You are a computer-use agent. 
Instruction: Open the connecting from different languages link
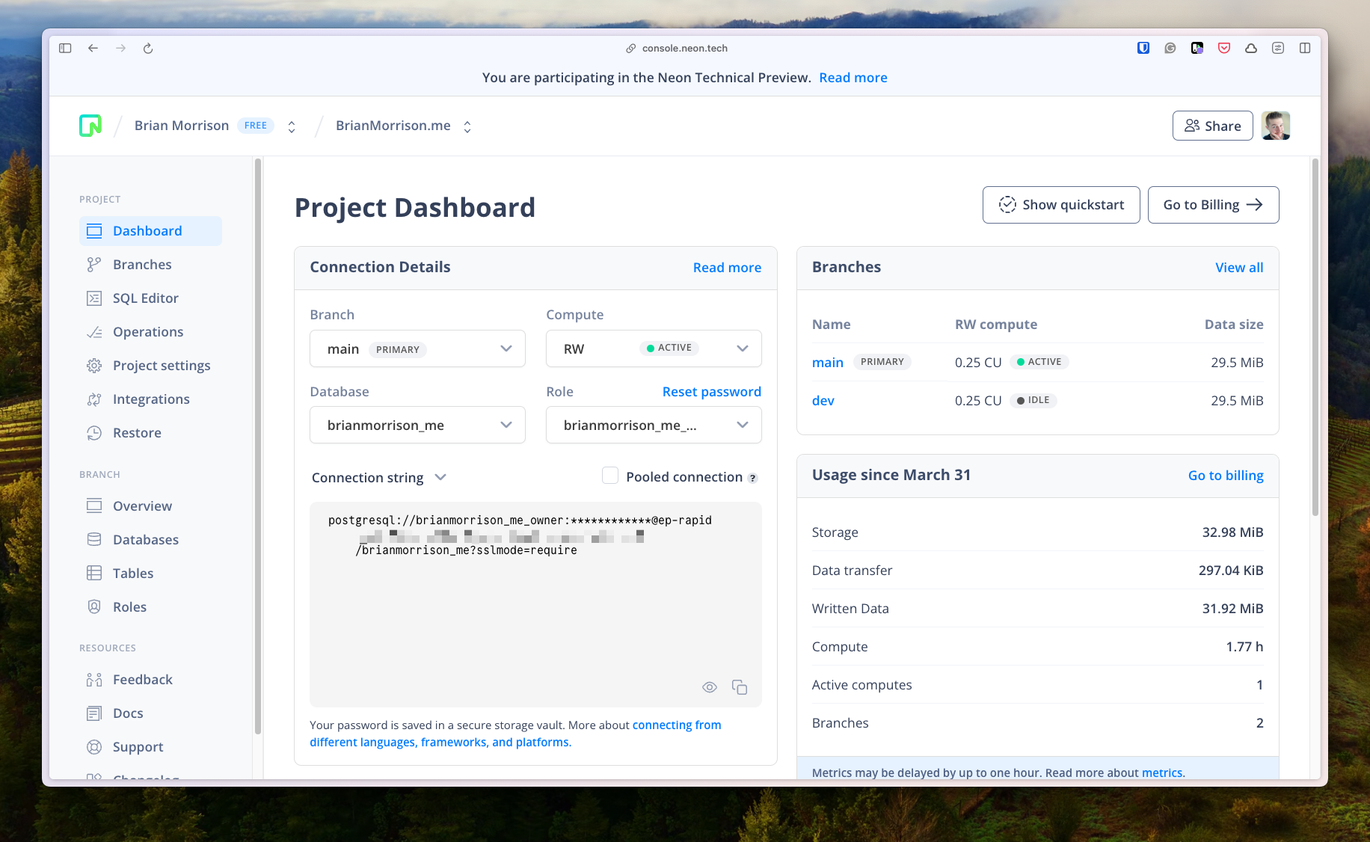pos(516,734)
